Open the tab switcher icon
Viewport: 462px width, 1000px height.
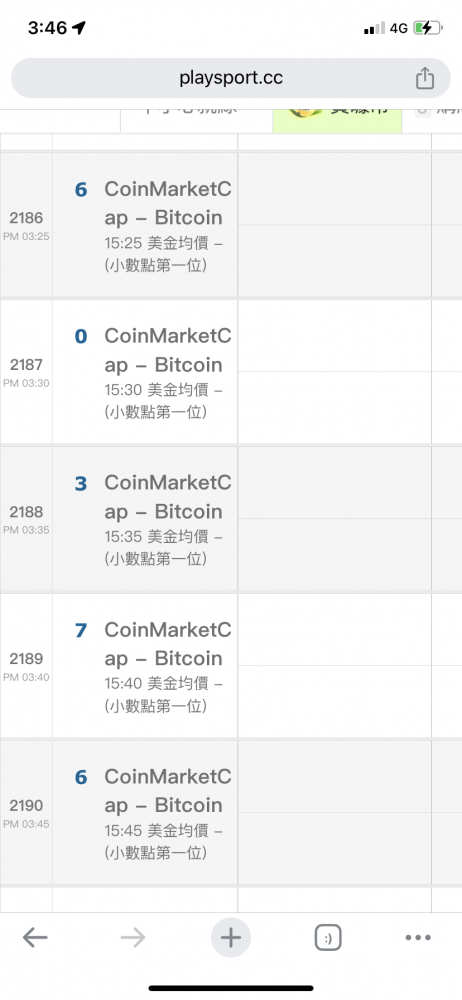click(x=328, y=938)
